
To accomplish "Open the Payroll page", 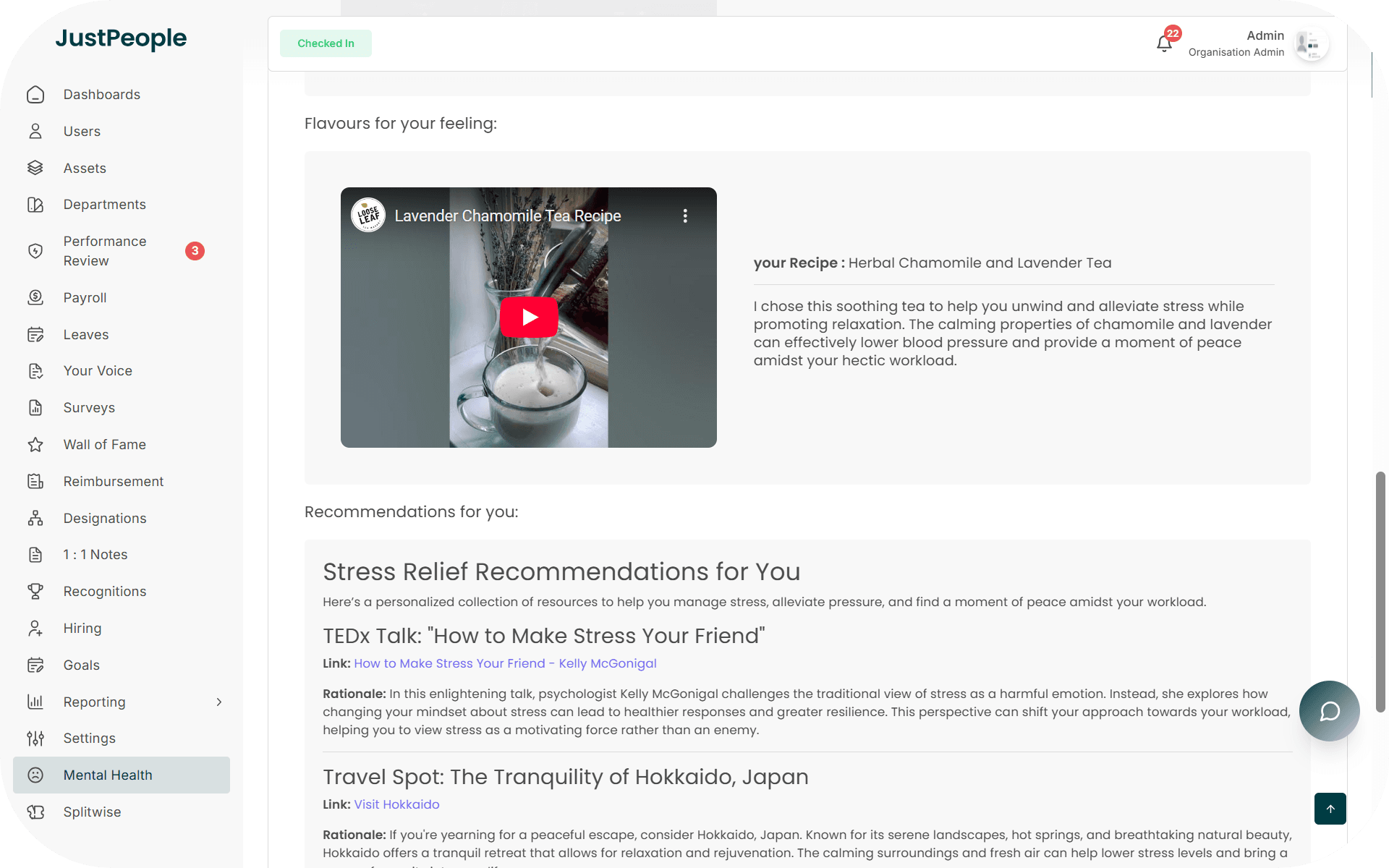I will [x=122, y=297].
